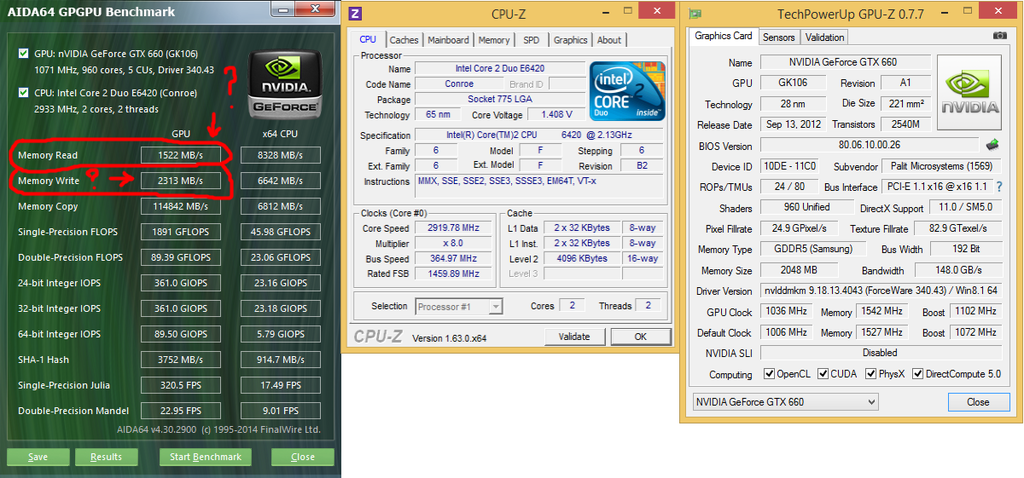1024x478 pixels.
Task: Open the SPD tab in CPU-Z
Action: 531,40
